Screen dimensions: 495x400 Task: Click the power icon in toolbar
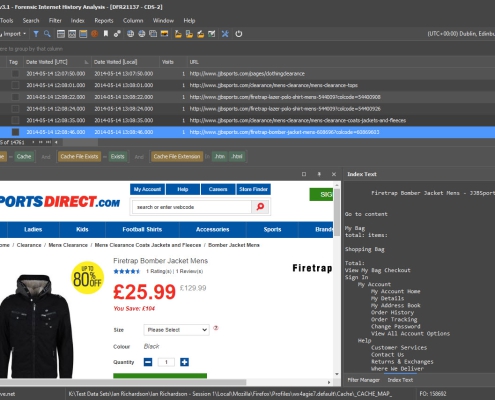point(239,34)
